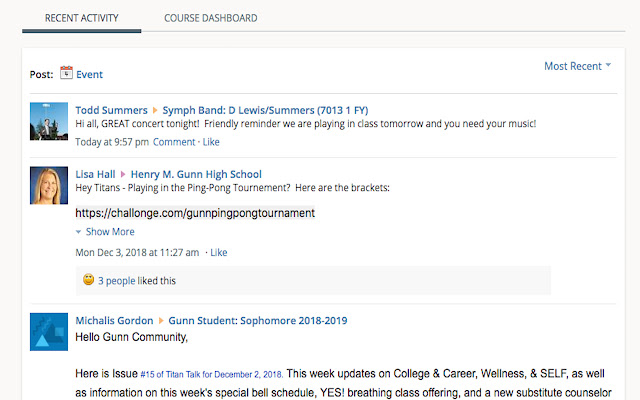The height and width of the screenshot is (400, 640).
Task: Comment on Todd Summers' post
Action: 174,142
